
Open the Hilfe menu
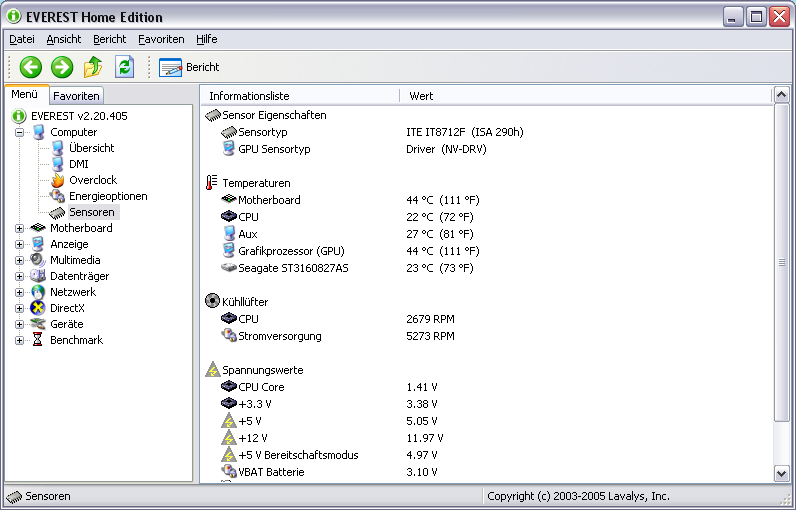tap(207, 39)
